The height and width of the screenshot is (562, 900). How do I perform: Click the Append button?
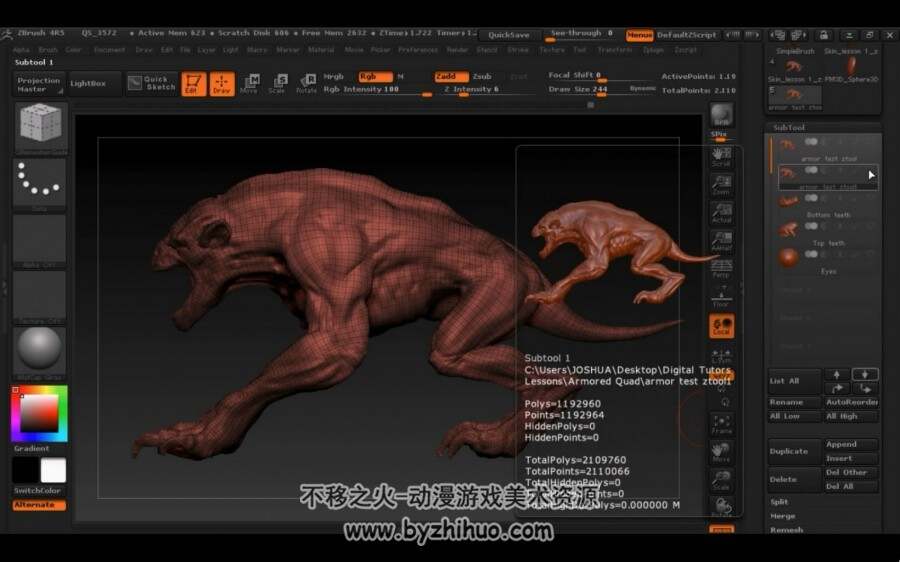point(851,444)
